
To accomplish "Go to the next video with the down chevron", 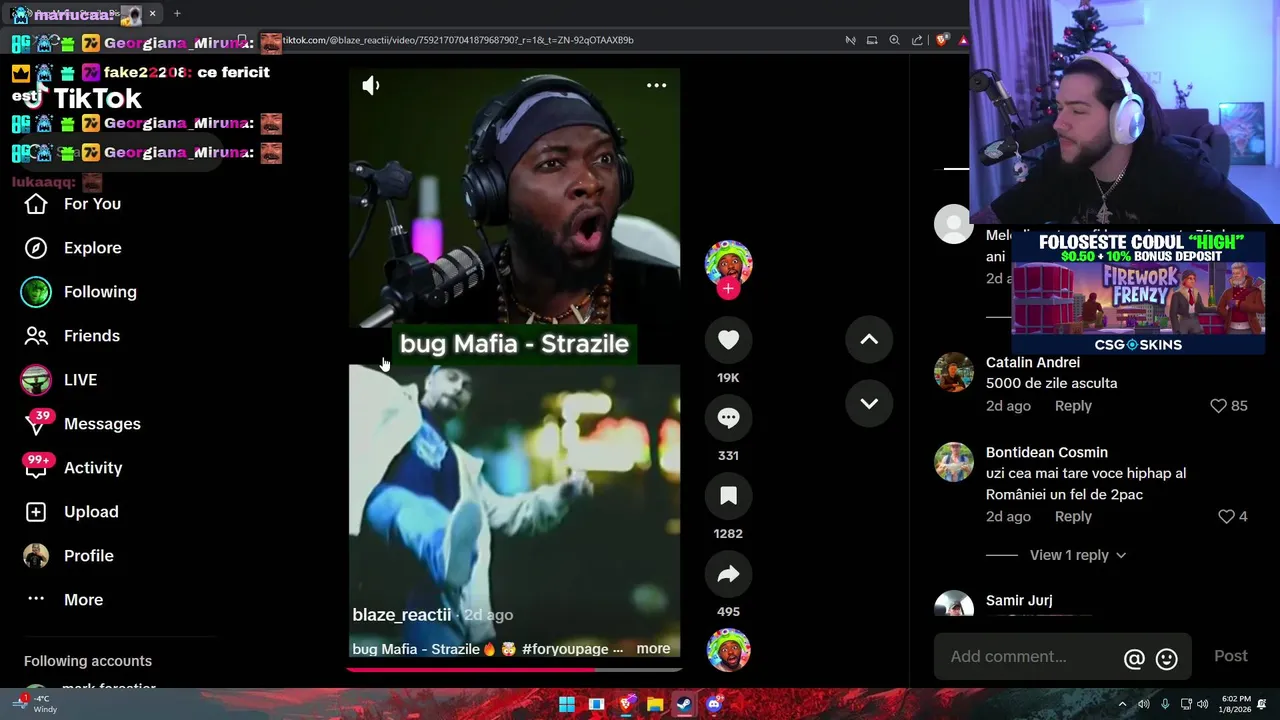I will point(869,404).
